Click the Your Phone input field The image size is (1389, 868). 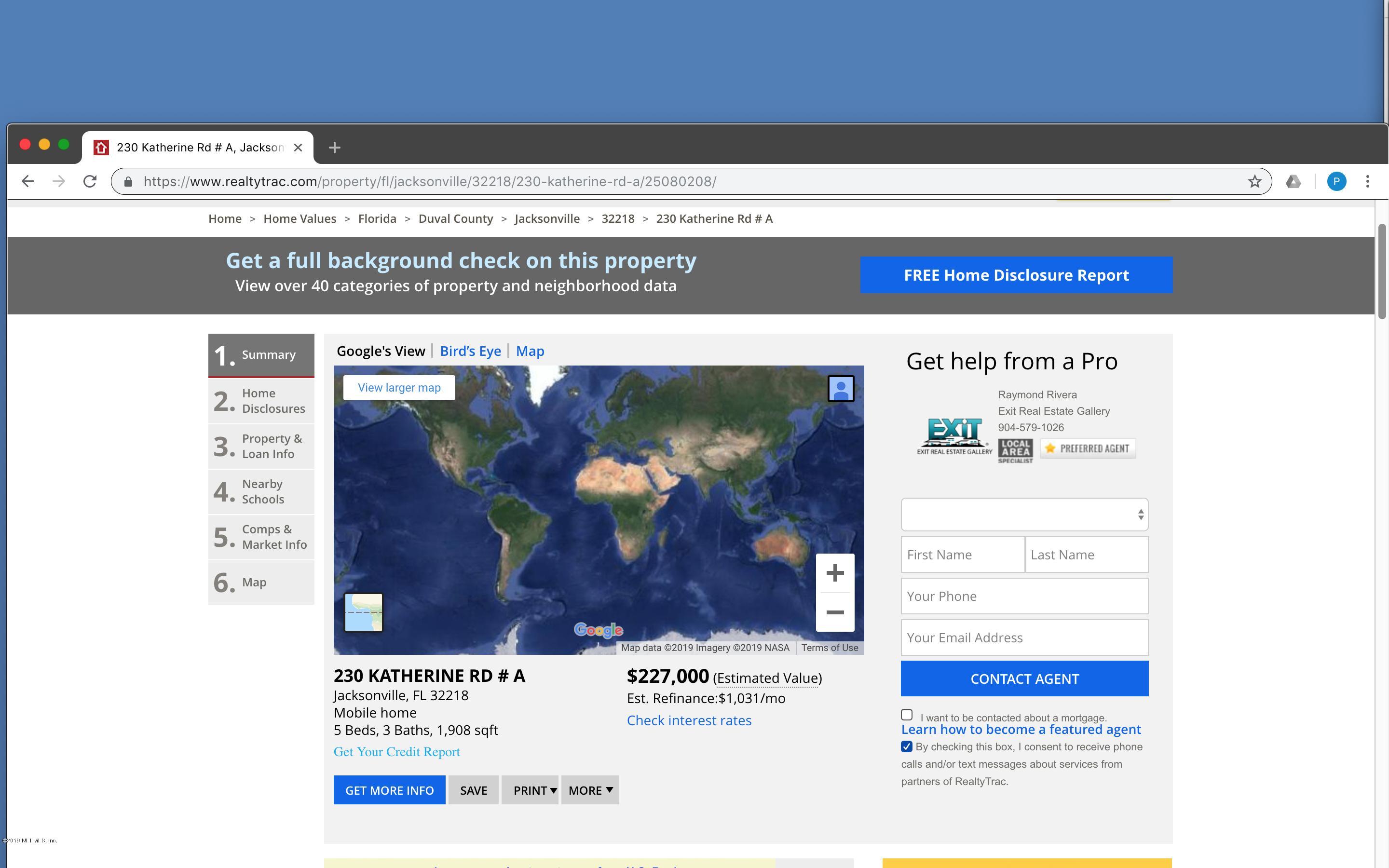(1024, 596)
